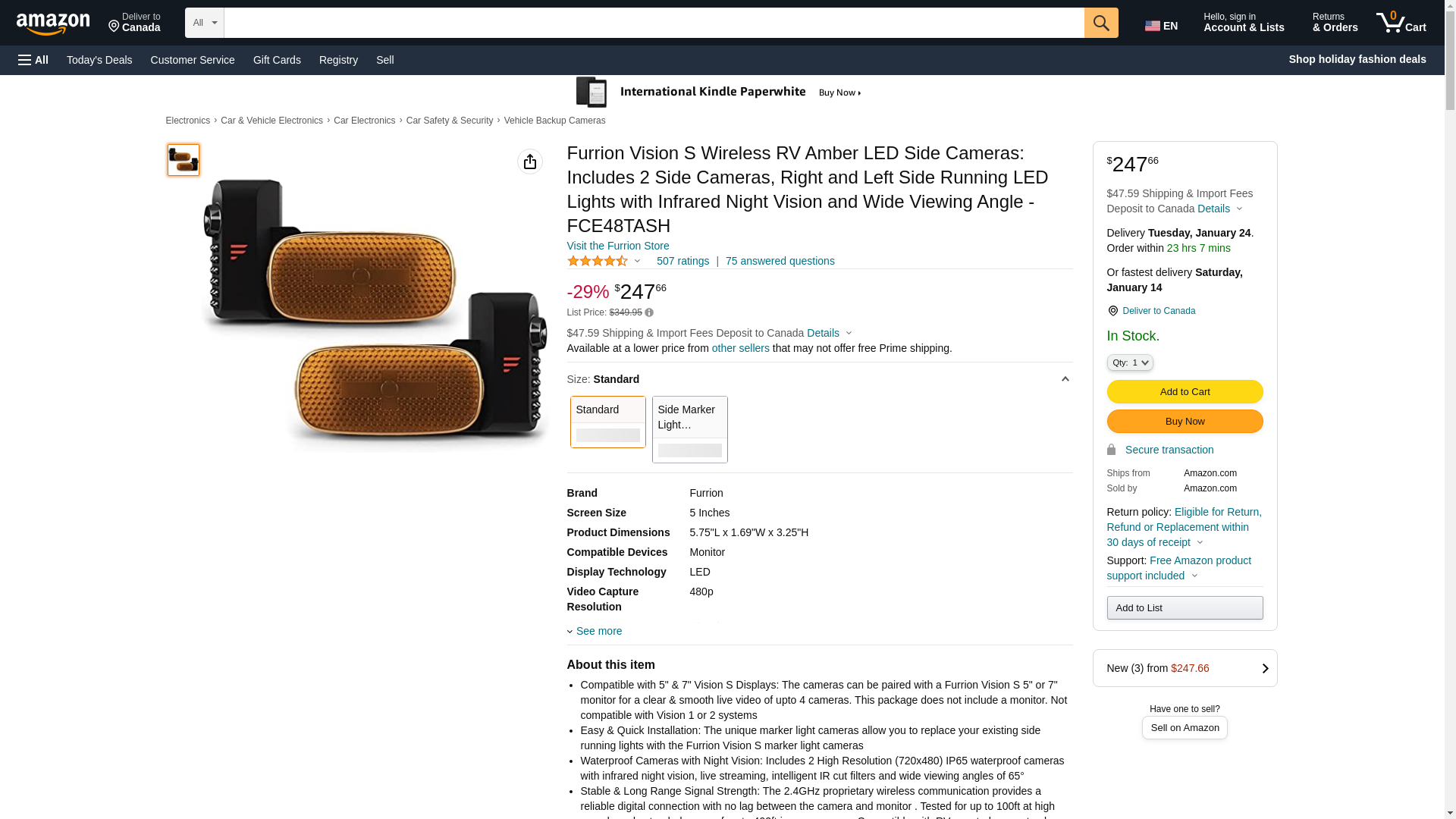Screen dimensions: 1456x819
Task: Go to Gift Cards menu item
Action: click(x=277, y=60)
